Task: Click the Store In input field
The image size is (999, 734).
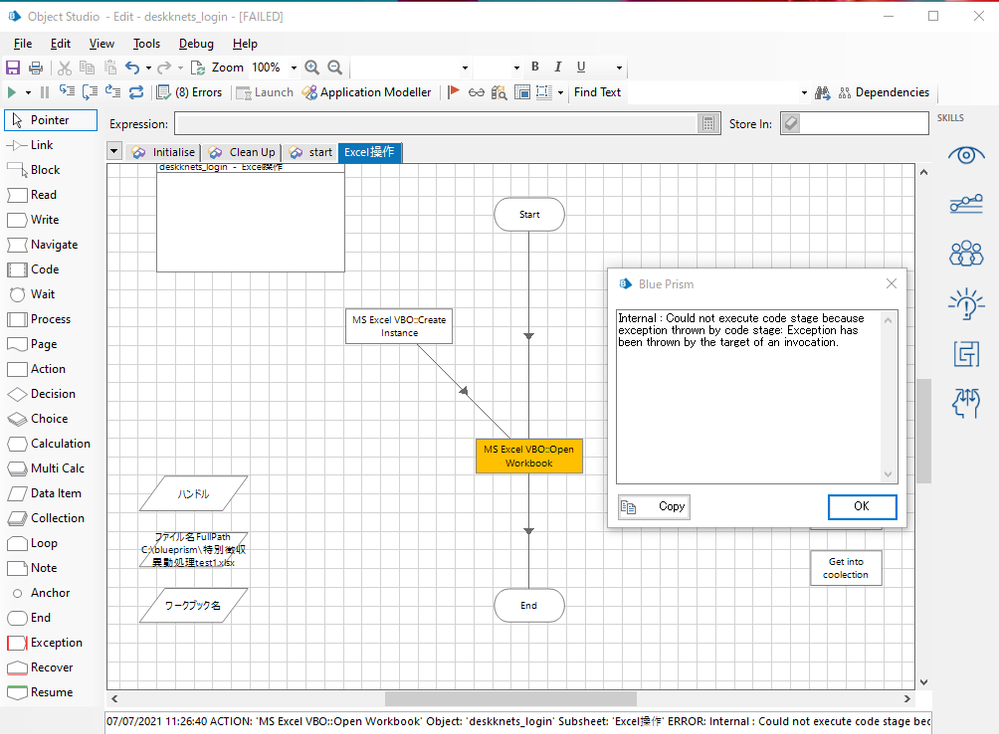Action: click(864, 123)
